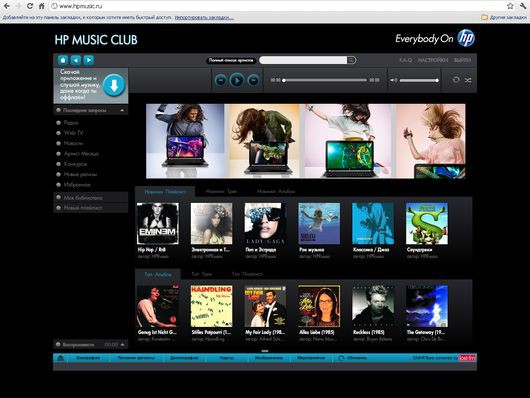Click the search magnifier icon
The image size is (530, 398).
351,60
